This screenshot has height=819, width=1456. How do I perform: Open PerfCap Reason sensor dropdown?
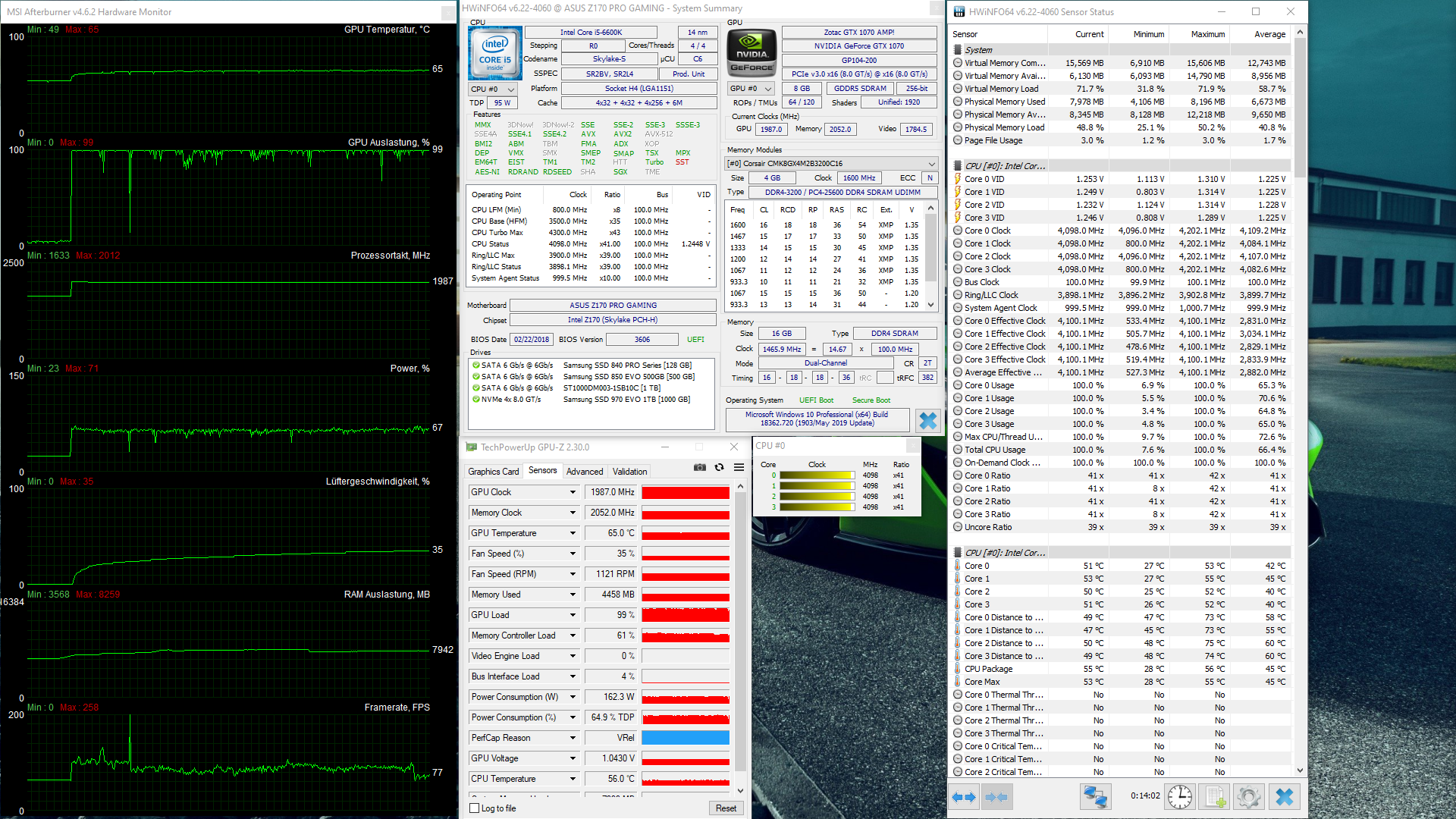[573, 738]
